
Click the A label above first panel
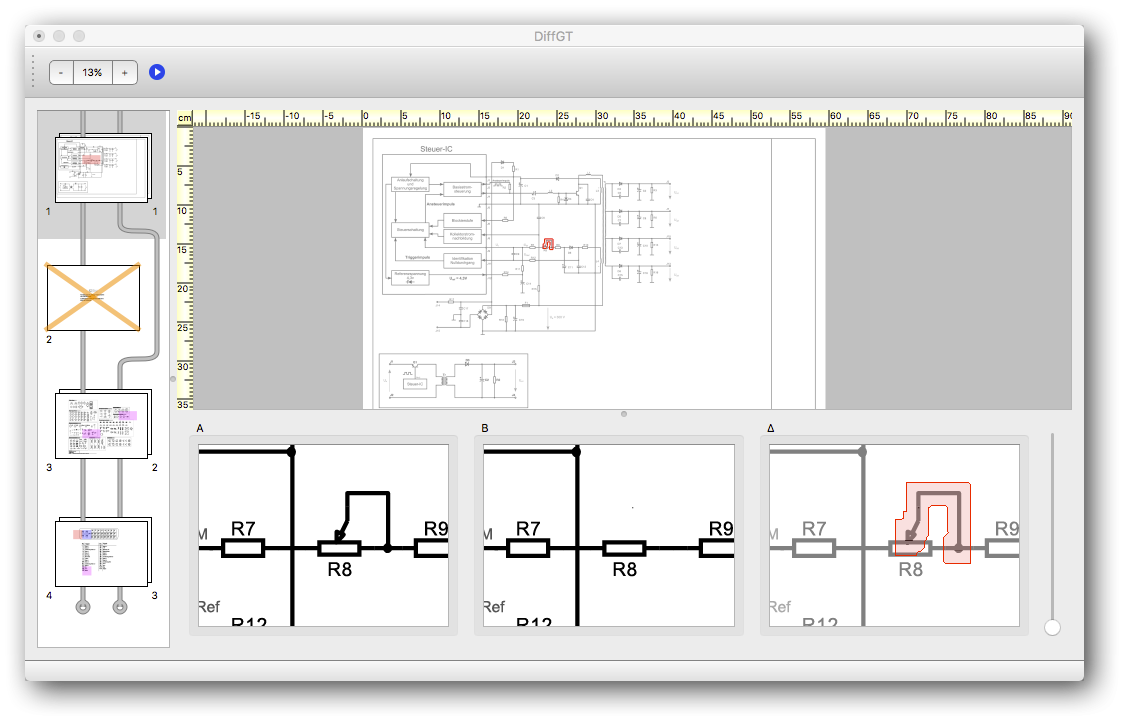pyautogui.click(x=200, y=428)
